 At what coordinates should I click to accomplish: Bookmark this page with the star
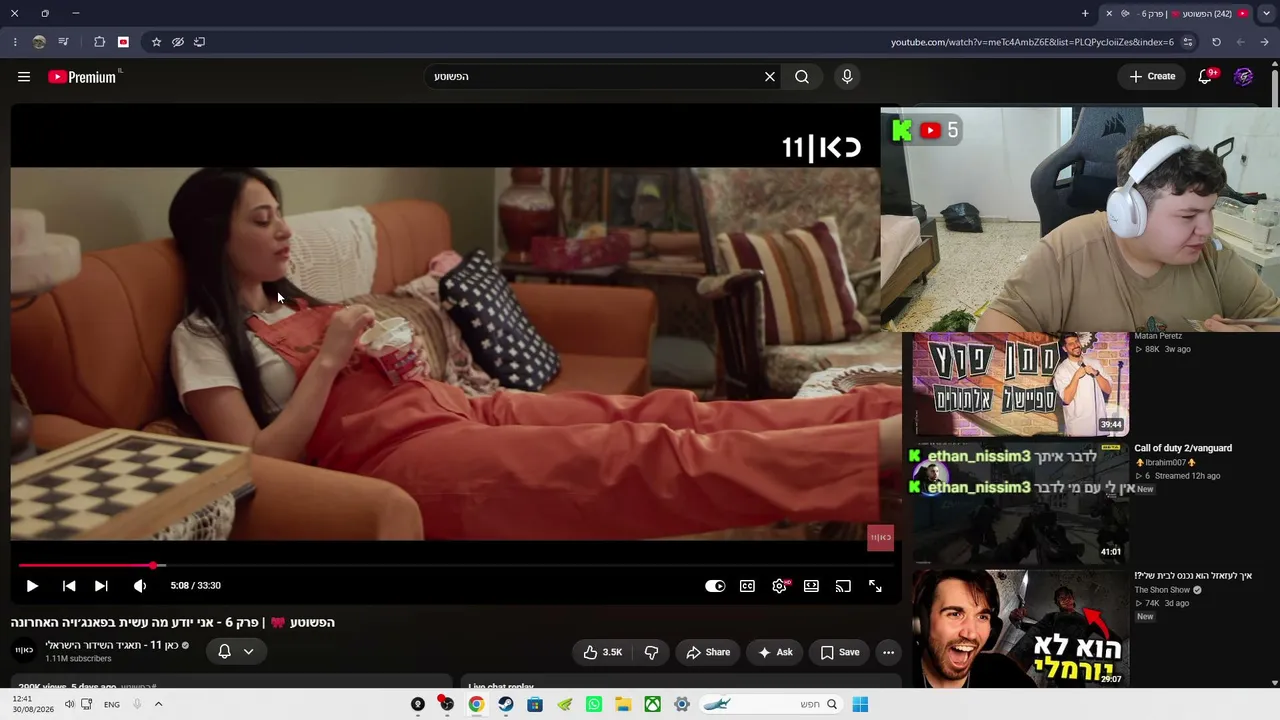pos(156,42)
